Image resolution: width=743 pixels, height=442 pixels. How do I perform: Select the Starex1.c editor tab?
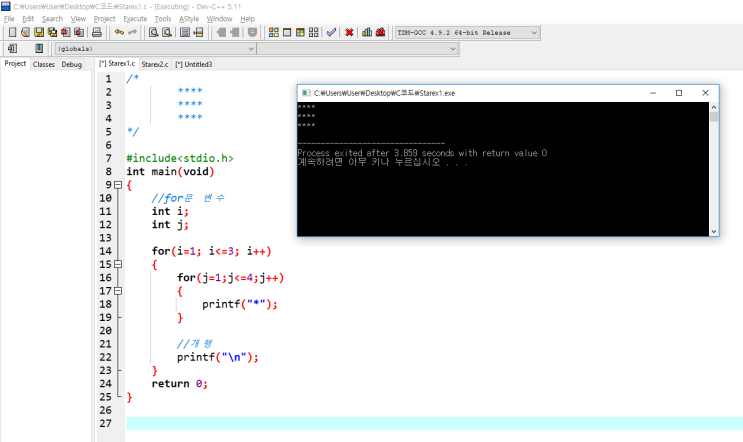point(117,63)
